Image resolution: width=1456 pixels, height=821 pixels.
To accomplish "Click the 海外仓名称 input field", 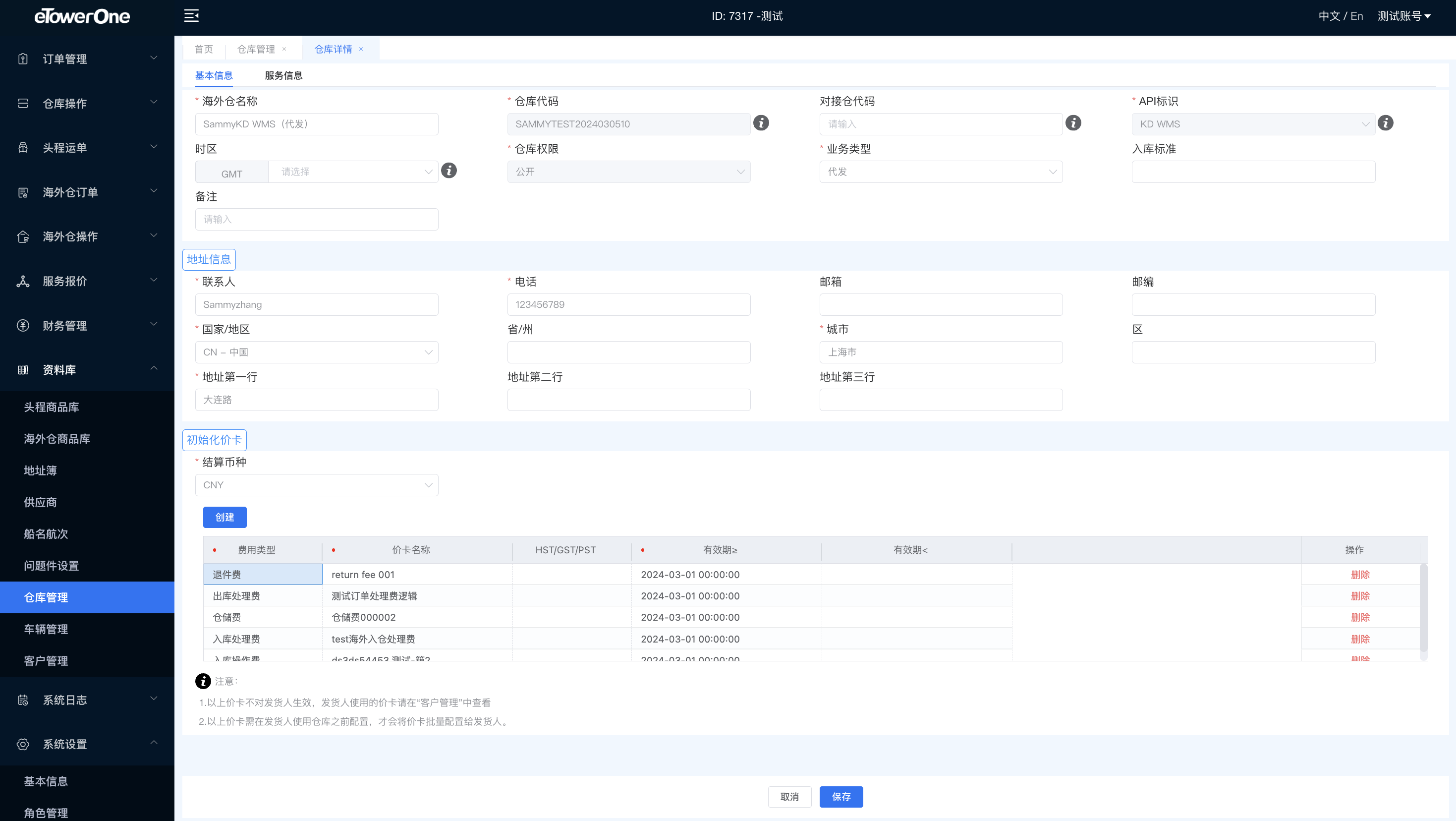I will pyautogui.click(x=317, y=124).
